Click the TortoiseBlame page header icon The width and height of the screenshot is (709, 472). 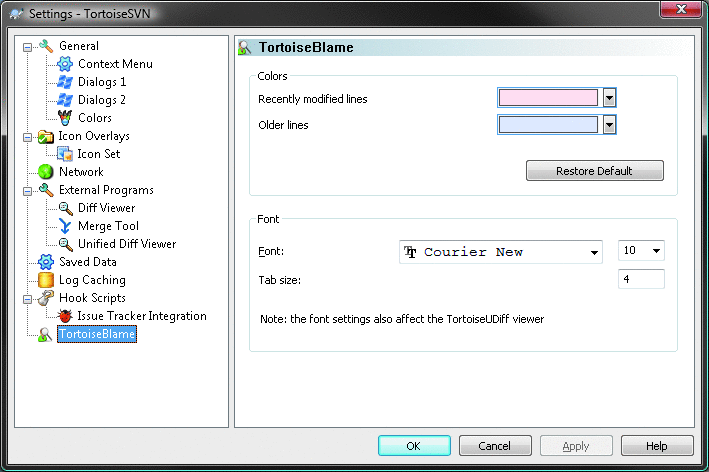tap(245, 47)
